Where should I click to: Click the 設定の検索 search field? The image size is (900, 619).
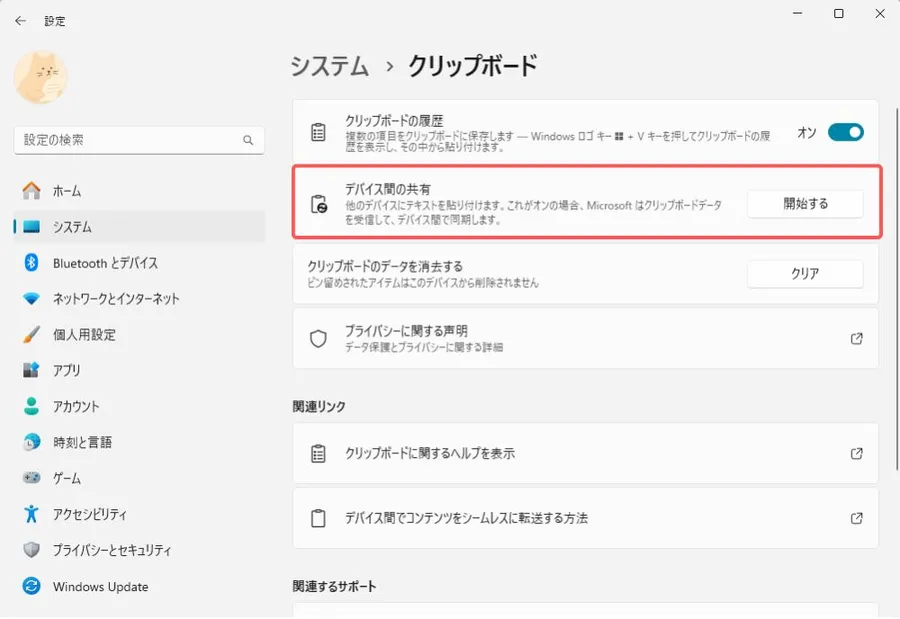tap(130, 141)
